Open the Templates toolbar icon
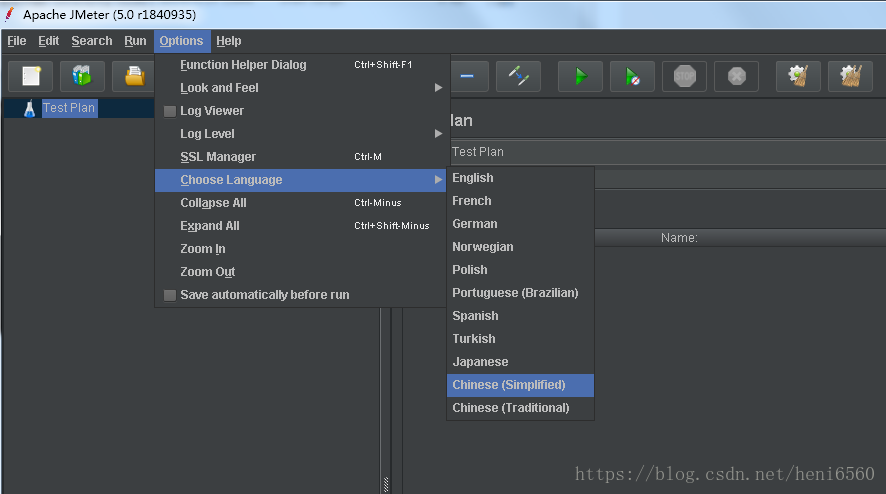 82,76
